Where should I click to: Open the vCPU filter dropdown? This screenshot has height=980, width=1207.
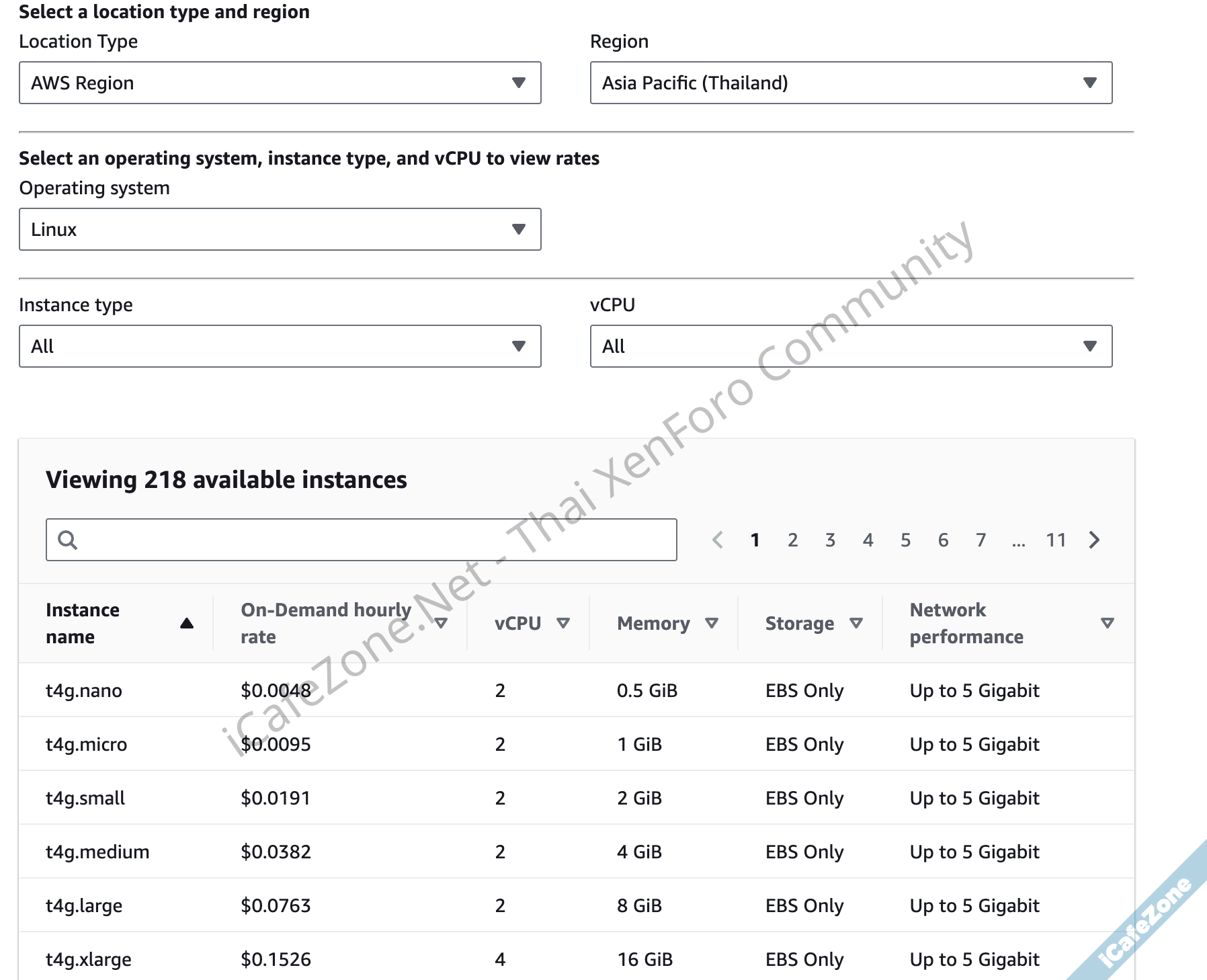(851, 346)
